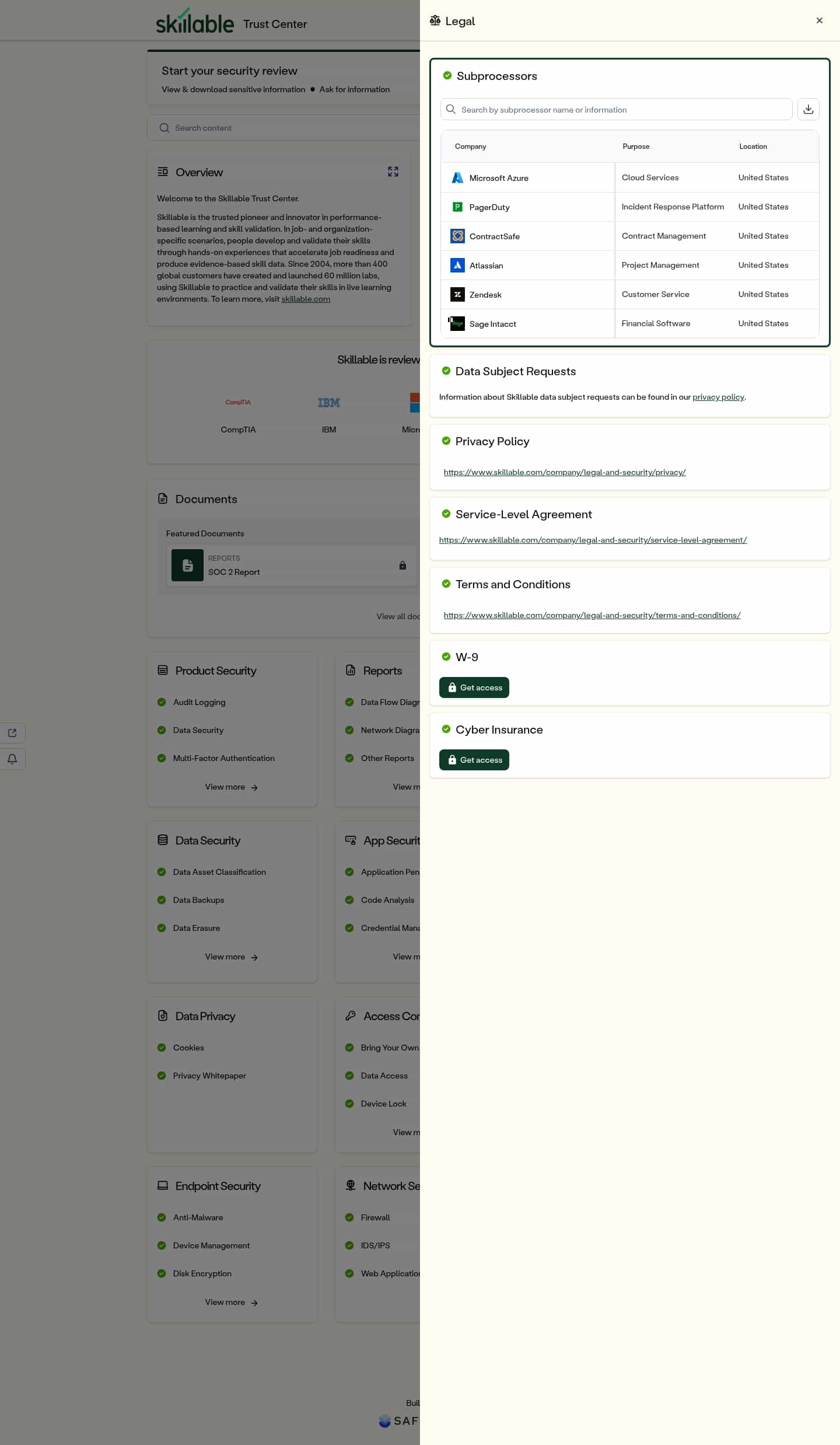Click the Data Security section icon
Screen dimensions: 840x1445
pos(163,840)
